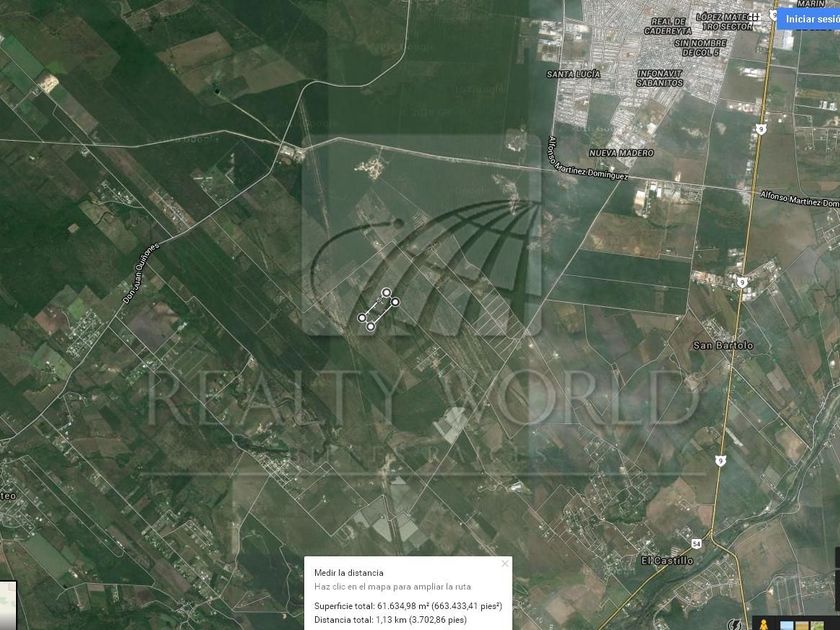Click the Iniciar sesión button
The height and width of the screenshot is (630, 840).
[x=809, y=19]
